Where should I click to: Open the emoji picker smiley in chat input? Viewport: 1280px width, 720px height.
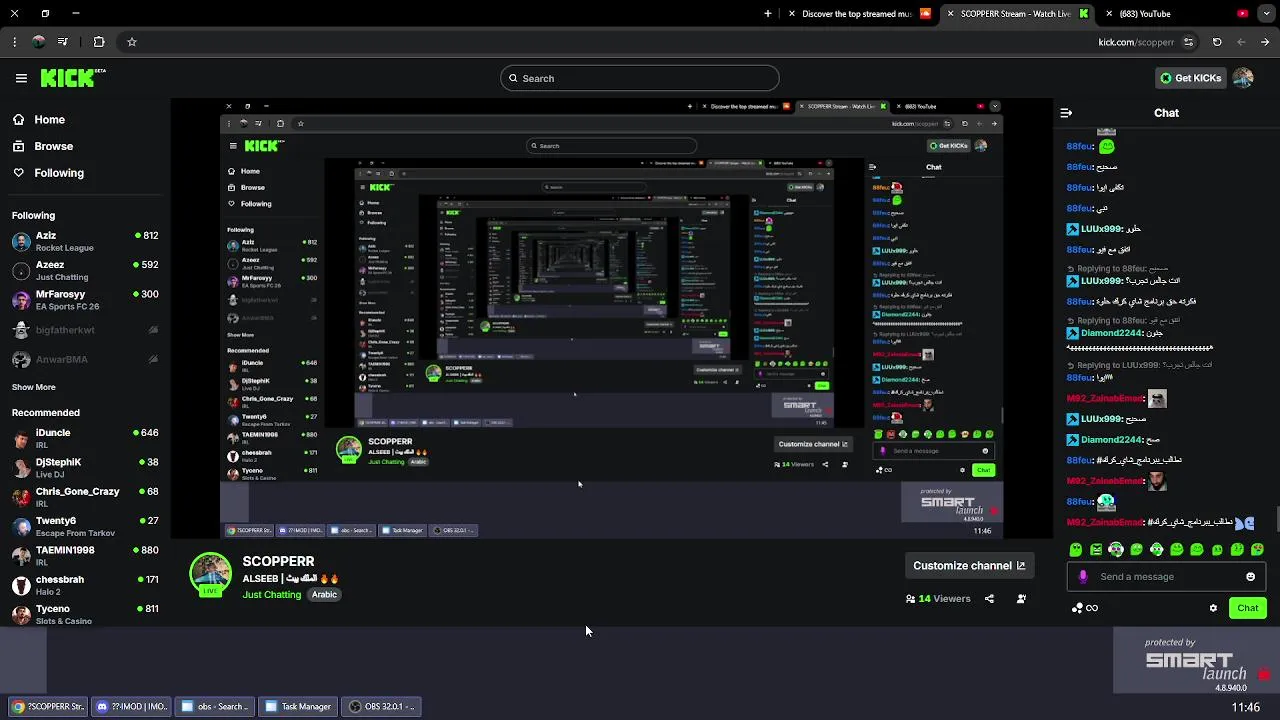pos(1250,577)
